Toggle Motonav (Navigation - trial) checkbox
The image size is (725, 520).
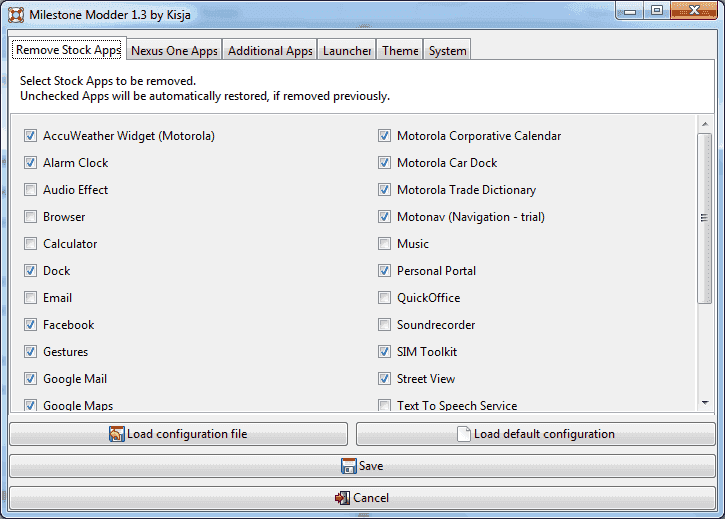coord(384,217)
